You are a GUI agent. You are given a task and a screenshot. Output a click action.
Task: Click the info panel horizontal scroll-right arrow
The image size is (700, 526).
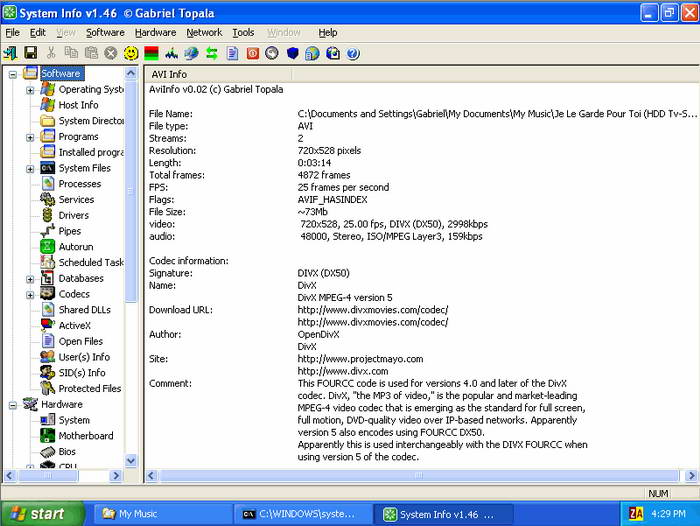coord(691,476)
